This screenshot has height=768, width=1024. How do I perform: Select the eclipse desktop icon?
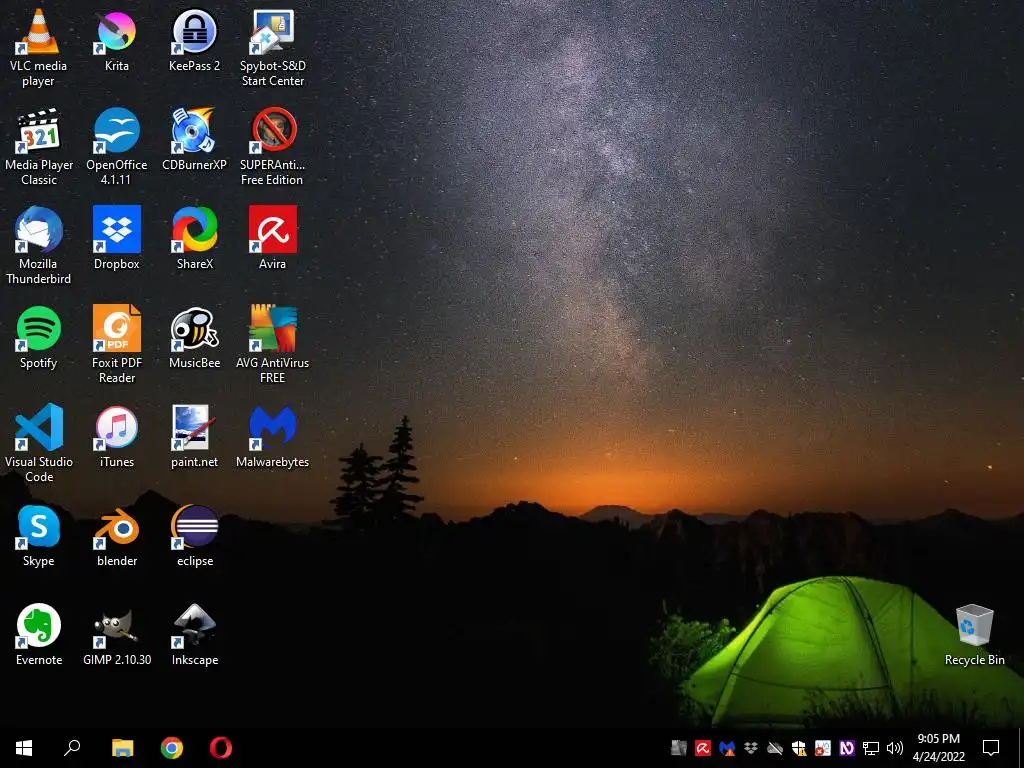pos(195,536)
